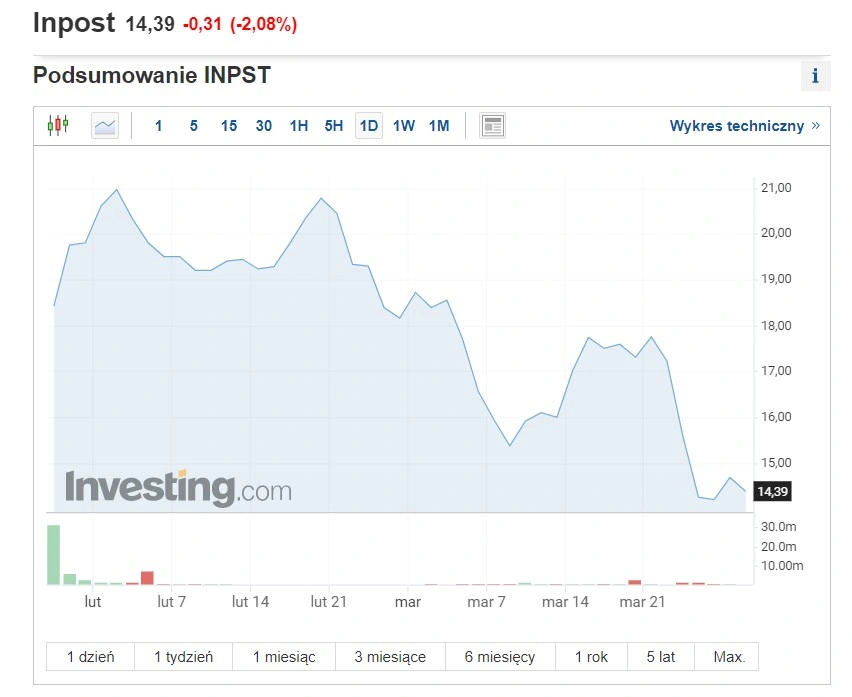Click the tallest green volume bar
The width and height of the screenshot is (852, 697).
point(53,555)
